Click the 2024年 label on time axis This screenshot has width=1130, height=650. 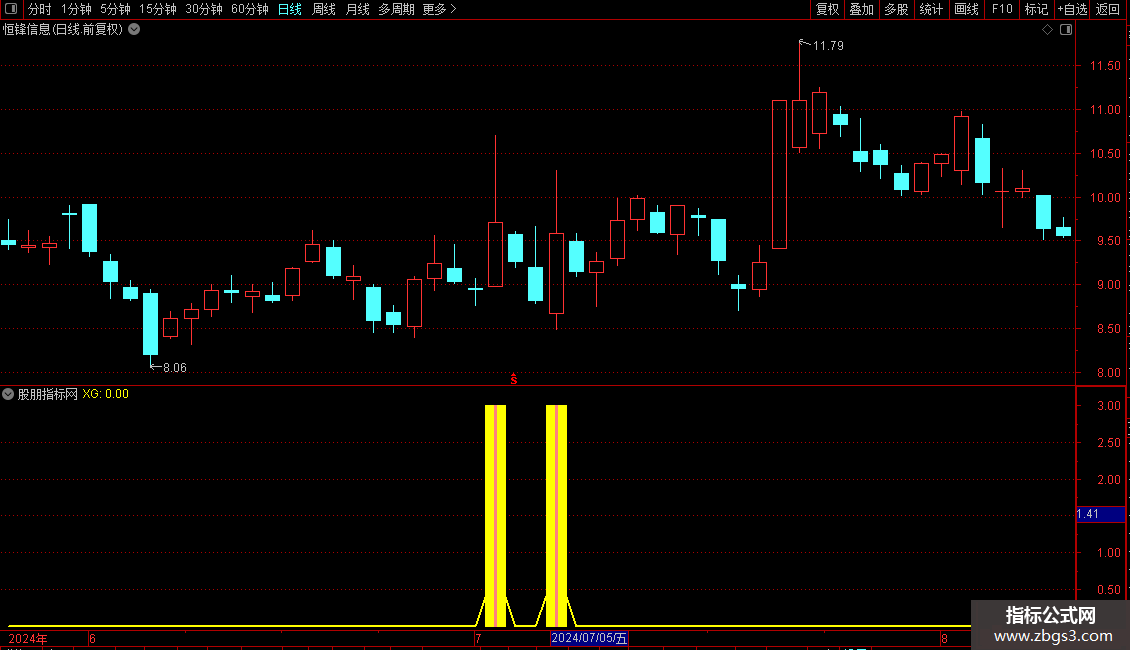click(x=28, y=638)
